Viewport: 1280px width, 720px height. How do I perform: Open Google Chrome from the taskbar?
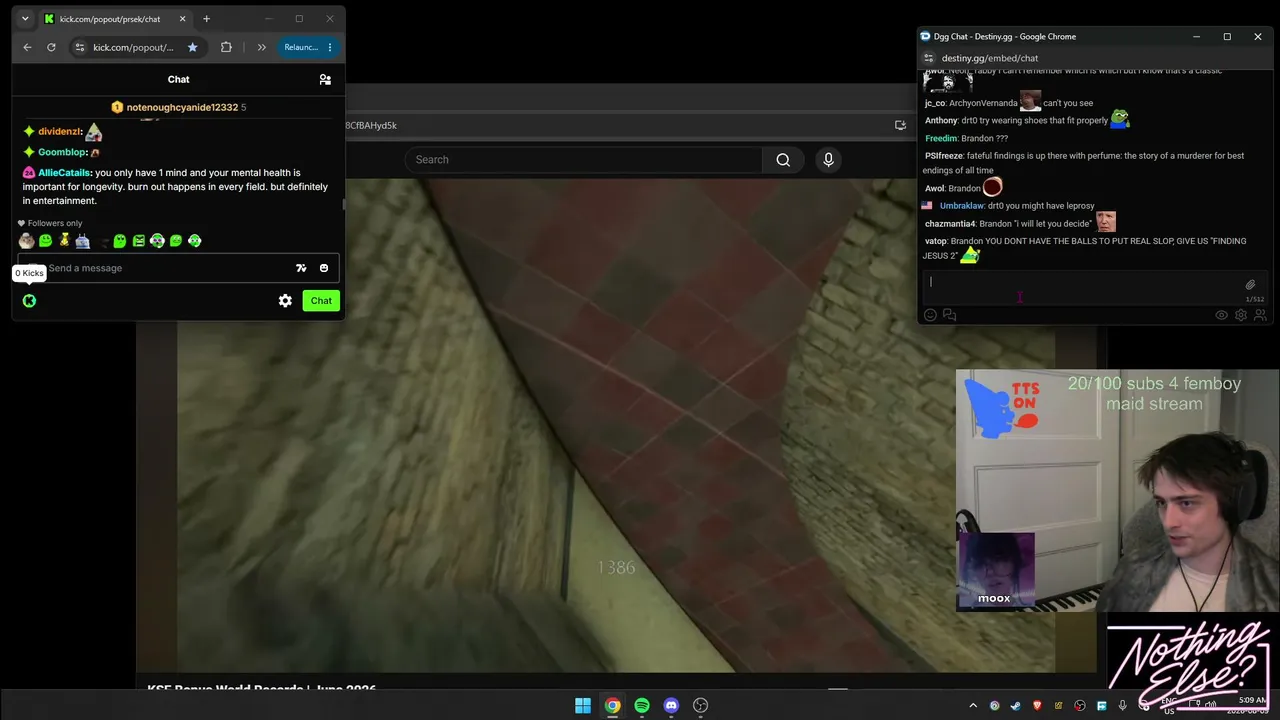(x=612, y=705)
